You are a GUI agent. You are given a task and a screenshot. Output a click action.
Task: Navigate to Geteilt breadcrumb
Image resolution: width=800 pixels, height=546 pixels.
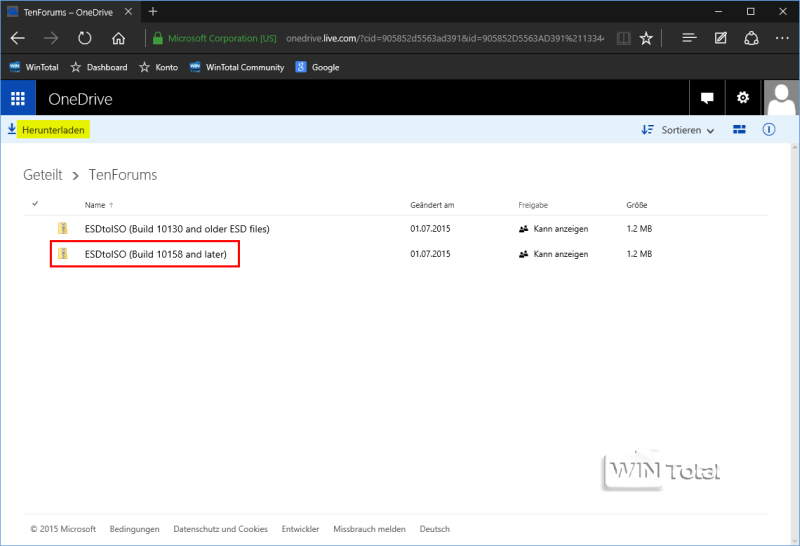click(x=43, y=175)
